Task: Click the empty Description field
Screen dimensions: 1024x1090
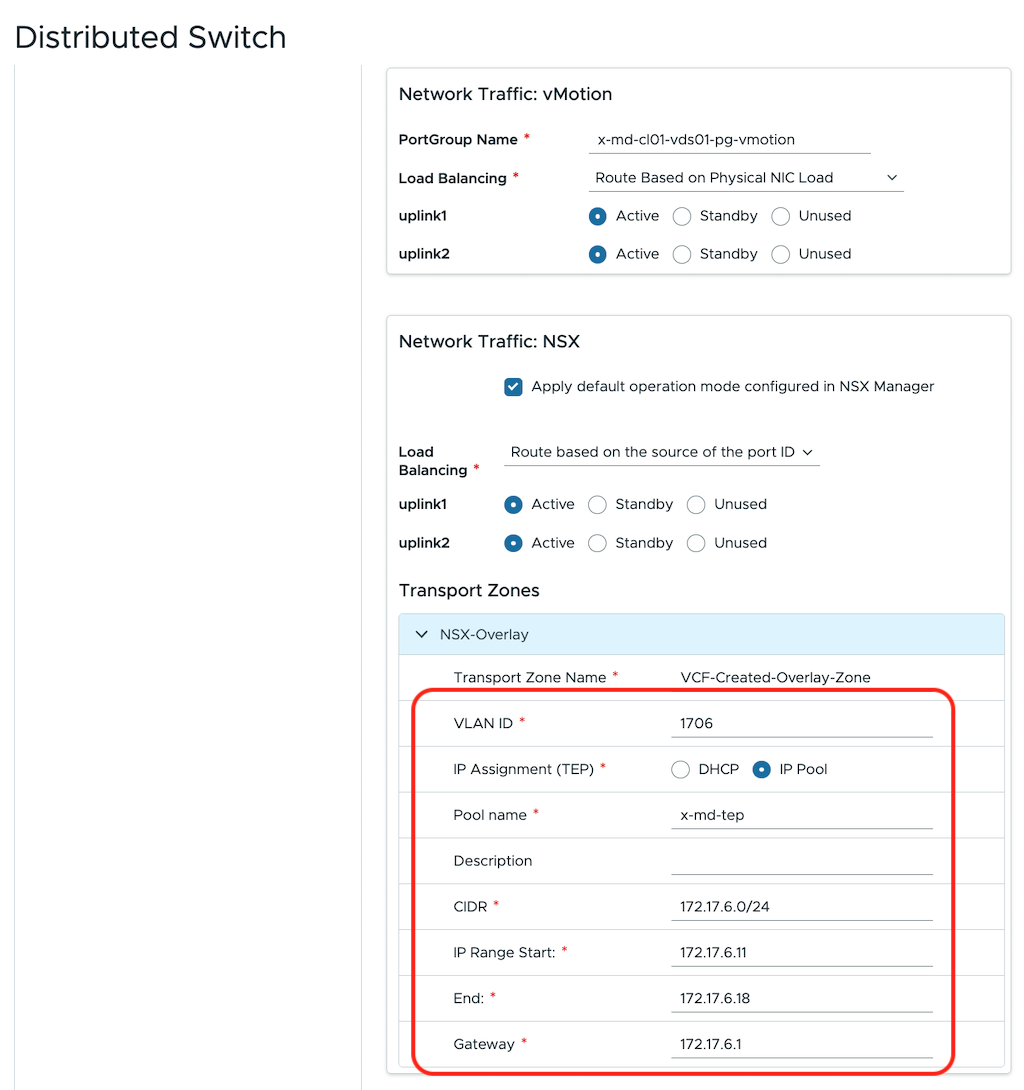Action: 802,861
